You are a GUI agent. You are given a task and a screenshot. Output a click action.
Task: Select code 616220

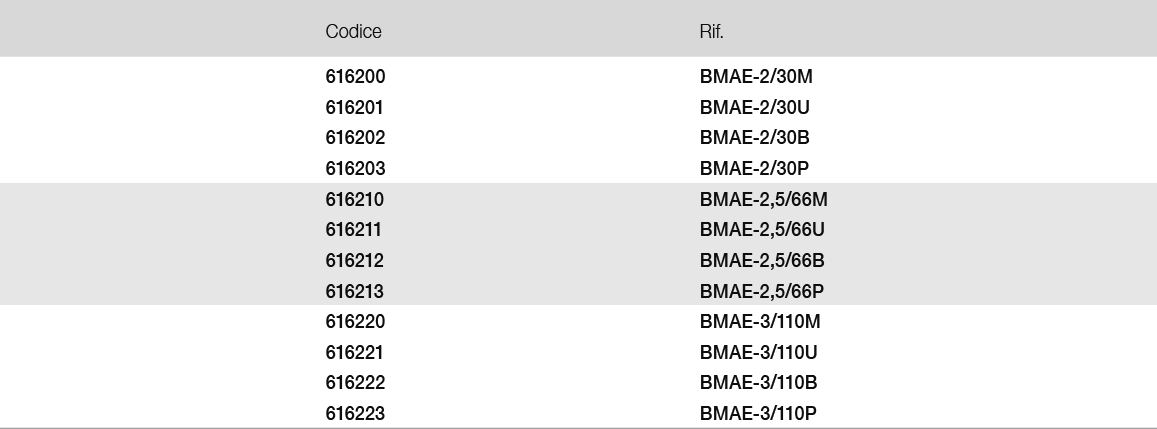click(356, 322)
